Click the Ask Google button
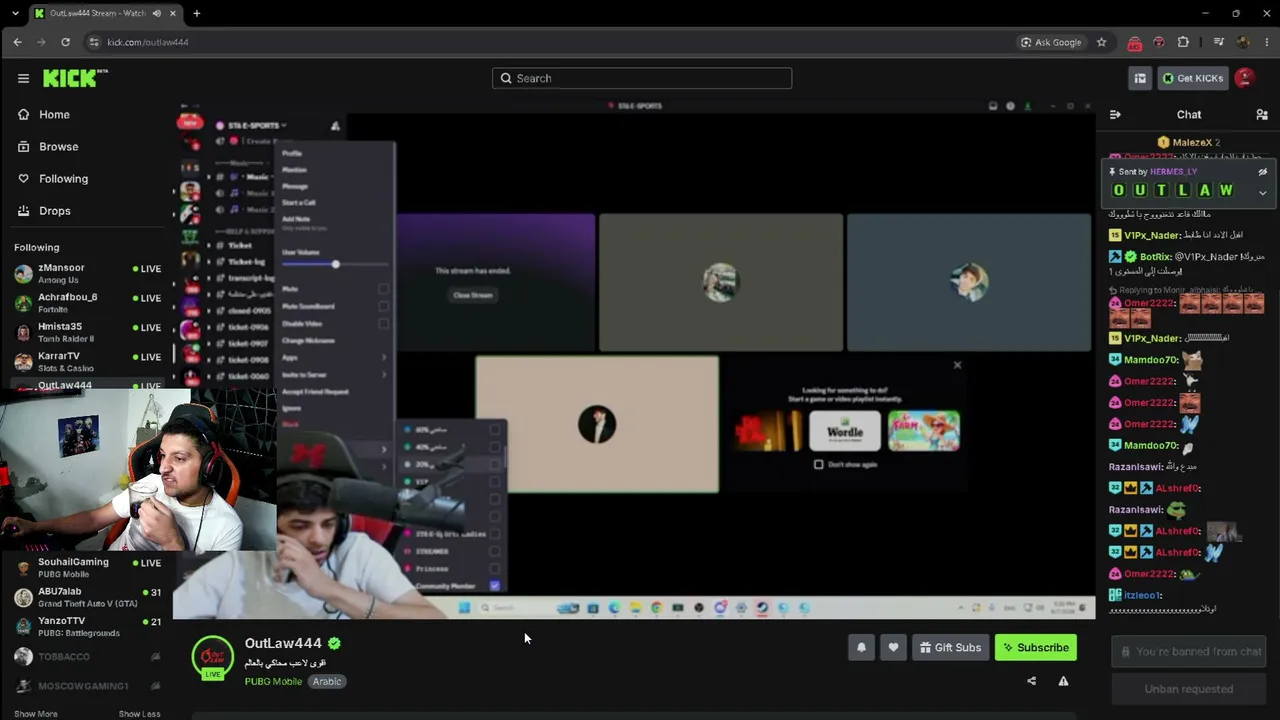Viewport: 1280px width, 720px height. pos(1051,42)
